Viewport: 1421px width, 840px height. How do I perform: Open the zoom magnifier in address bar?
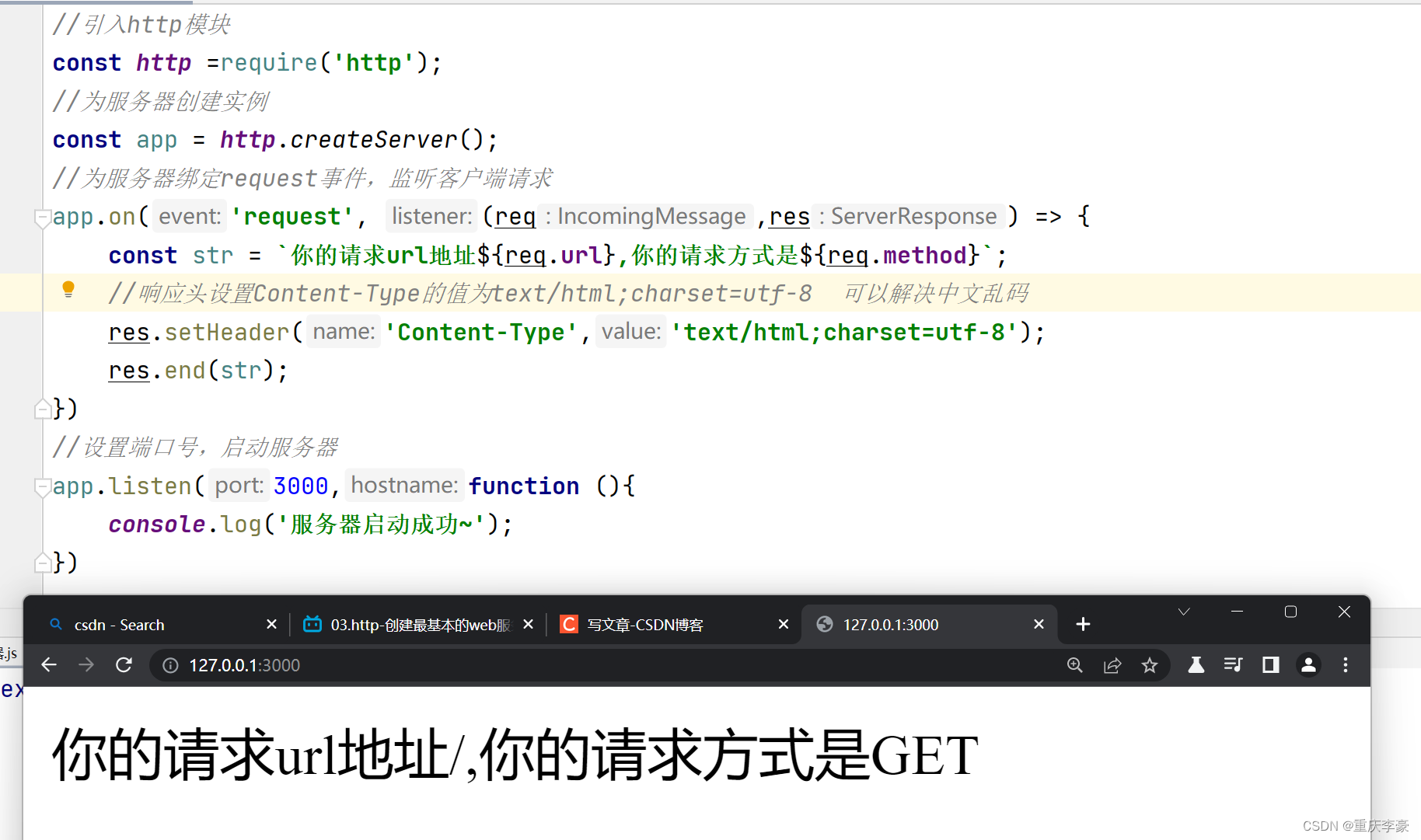(x=1075, y=665)
